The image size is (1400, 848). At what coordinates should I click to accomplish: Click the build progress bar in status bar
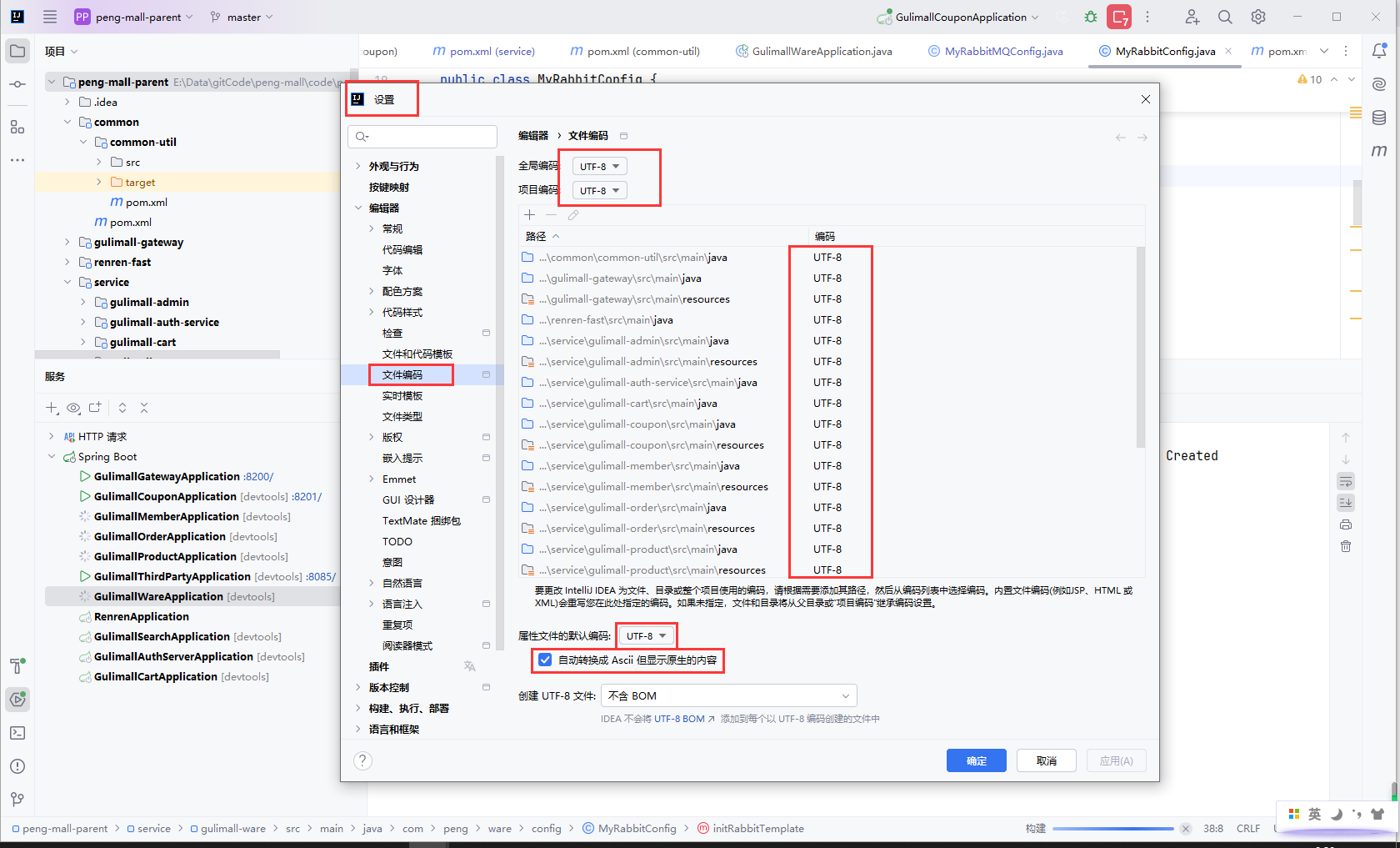click(1112, 828)
